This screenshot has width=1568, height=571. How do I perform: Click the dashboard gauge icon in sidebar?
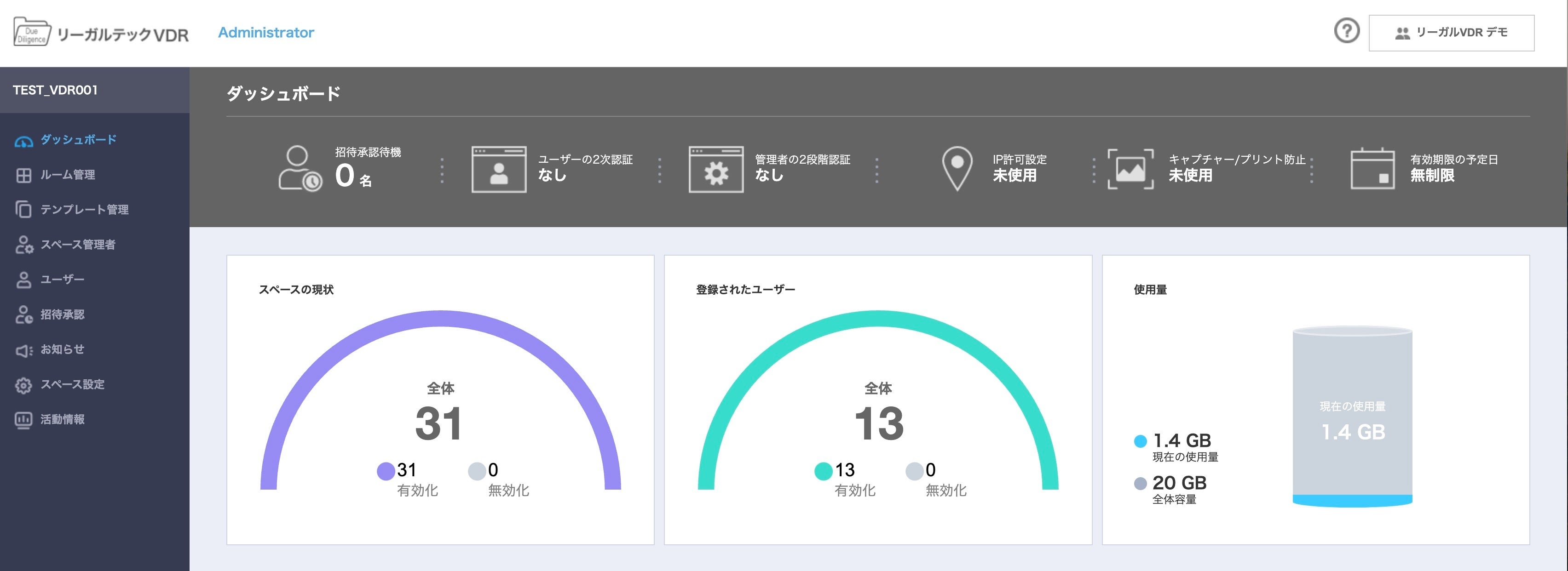click(23, 141)
